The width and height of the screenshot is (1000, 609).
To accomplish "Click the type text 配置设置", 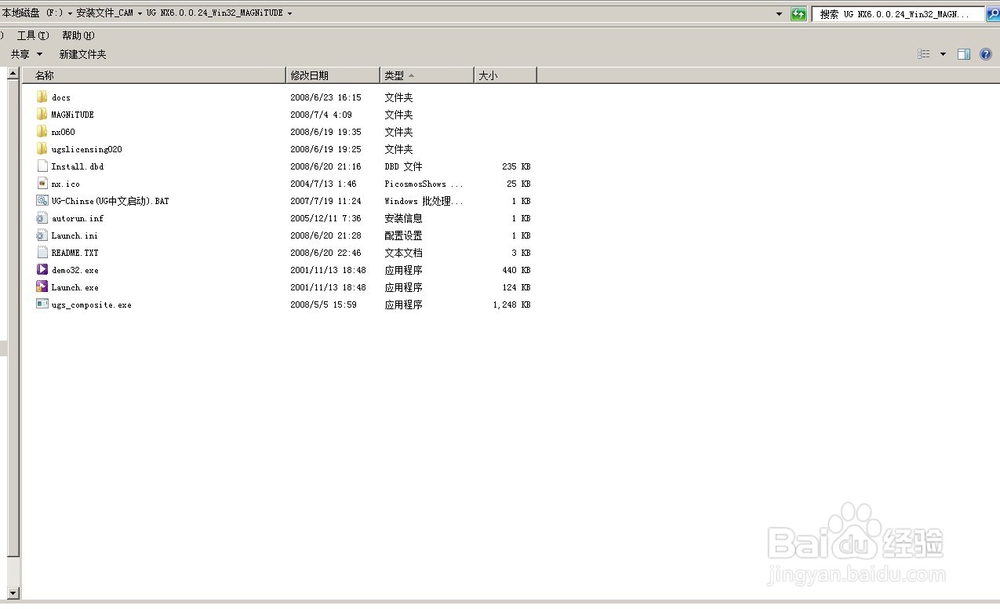I will click(x=403, y=235).
